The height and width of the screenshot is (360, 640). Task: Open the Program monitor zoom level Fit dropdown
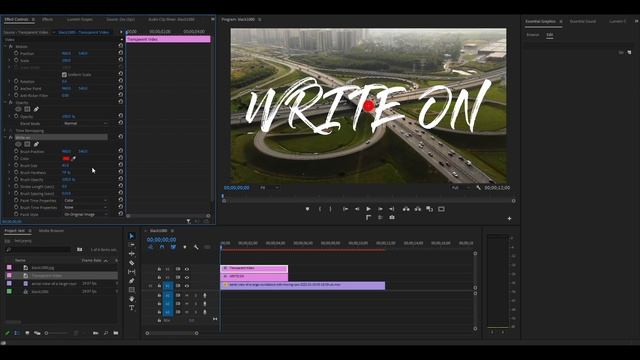269,188
